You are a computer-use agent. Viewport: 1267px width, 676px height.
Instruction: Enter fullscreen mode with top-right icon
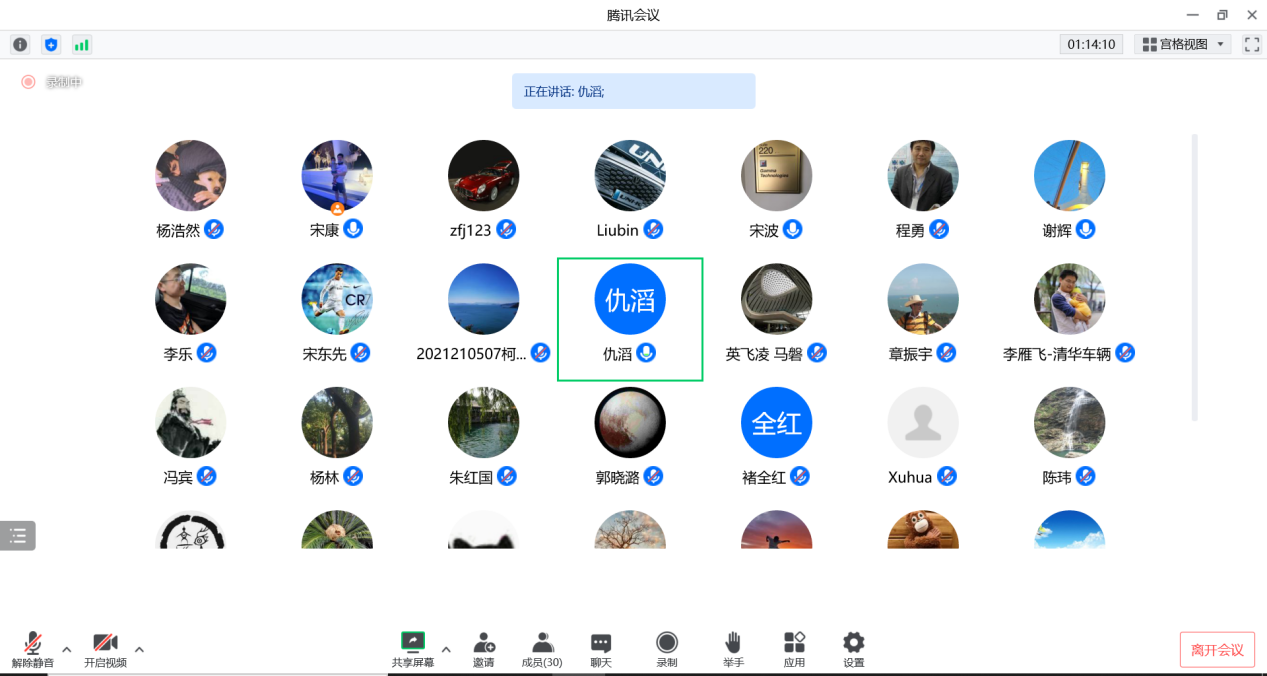pos(1251,45)
